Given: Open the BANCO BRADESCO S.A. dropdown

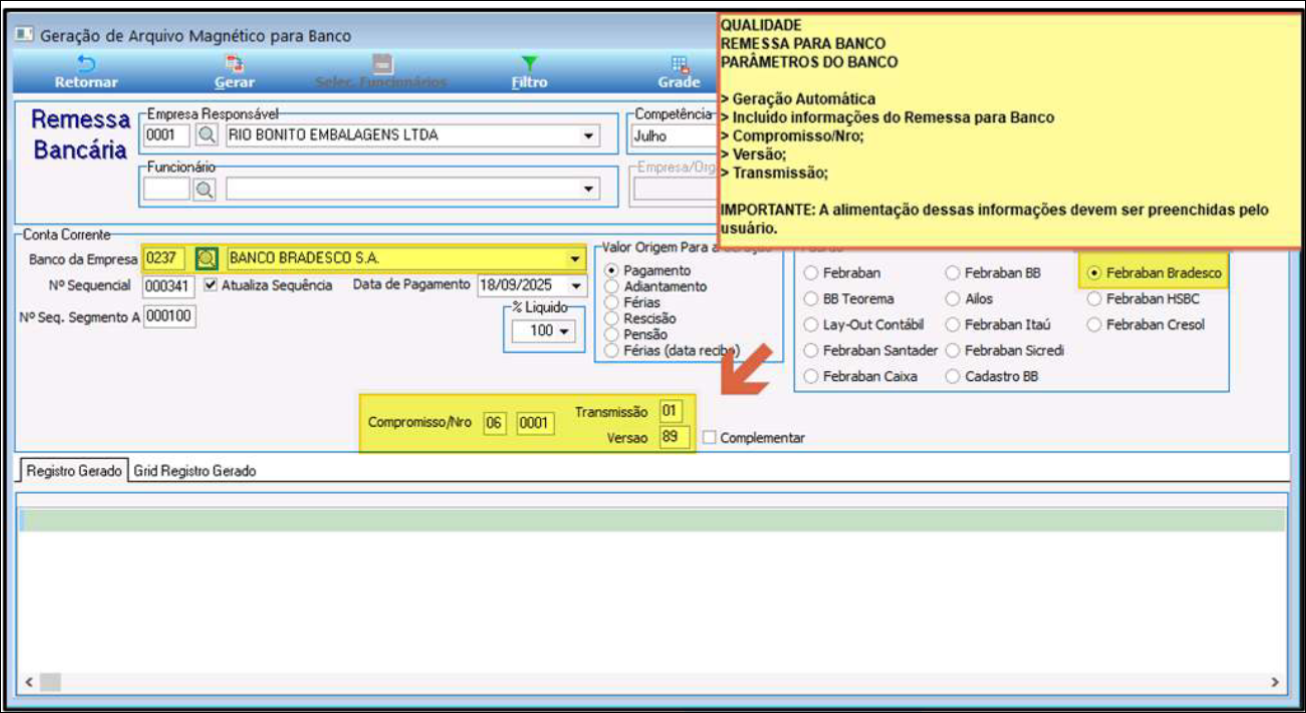Looking at the screenshot, I should click(x=575, y=259).
